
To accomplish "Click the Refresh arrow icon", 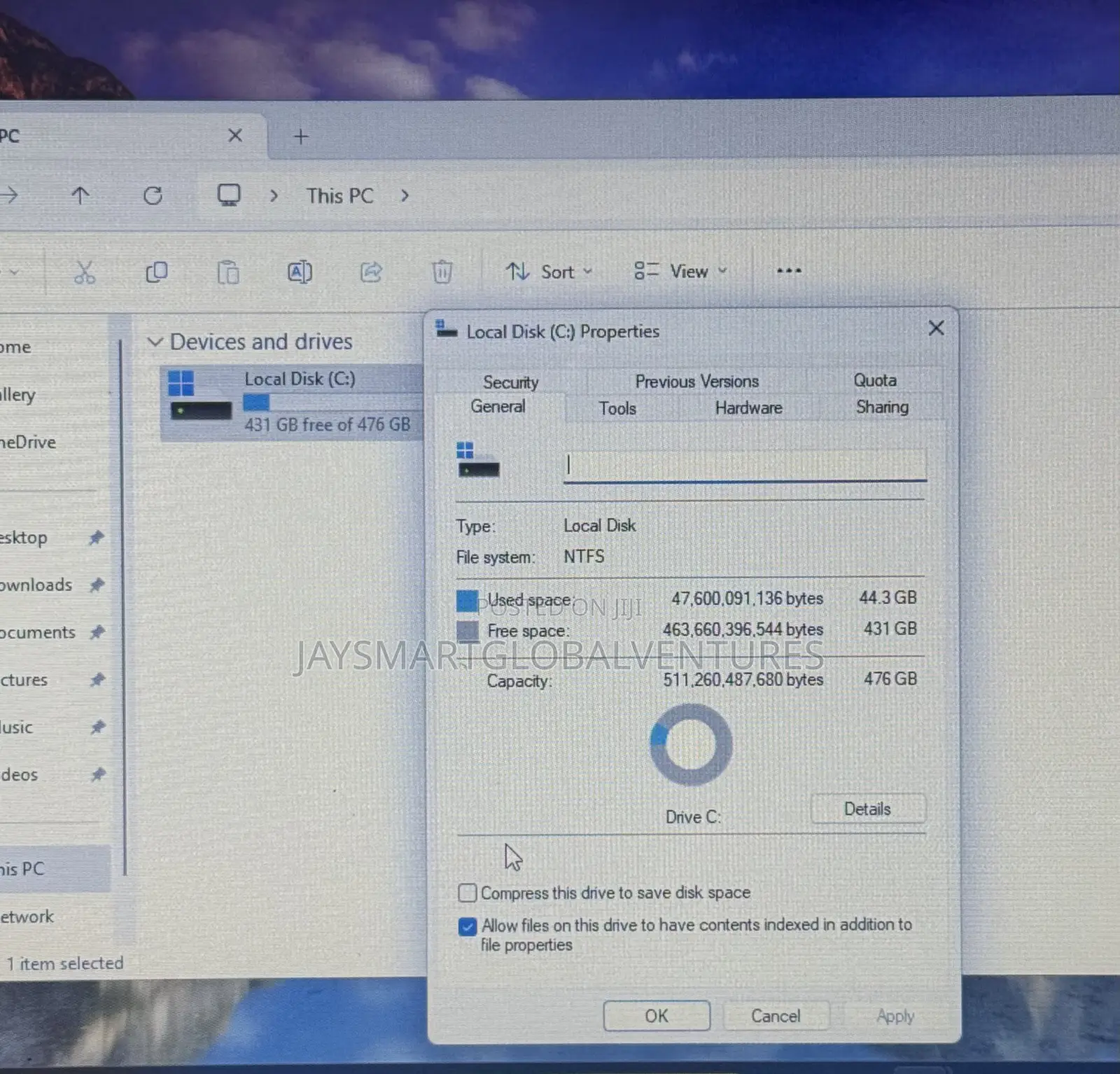I will pos(153,195).
